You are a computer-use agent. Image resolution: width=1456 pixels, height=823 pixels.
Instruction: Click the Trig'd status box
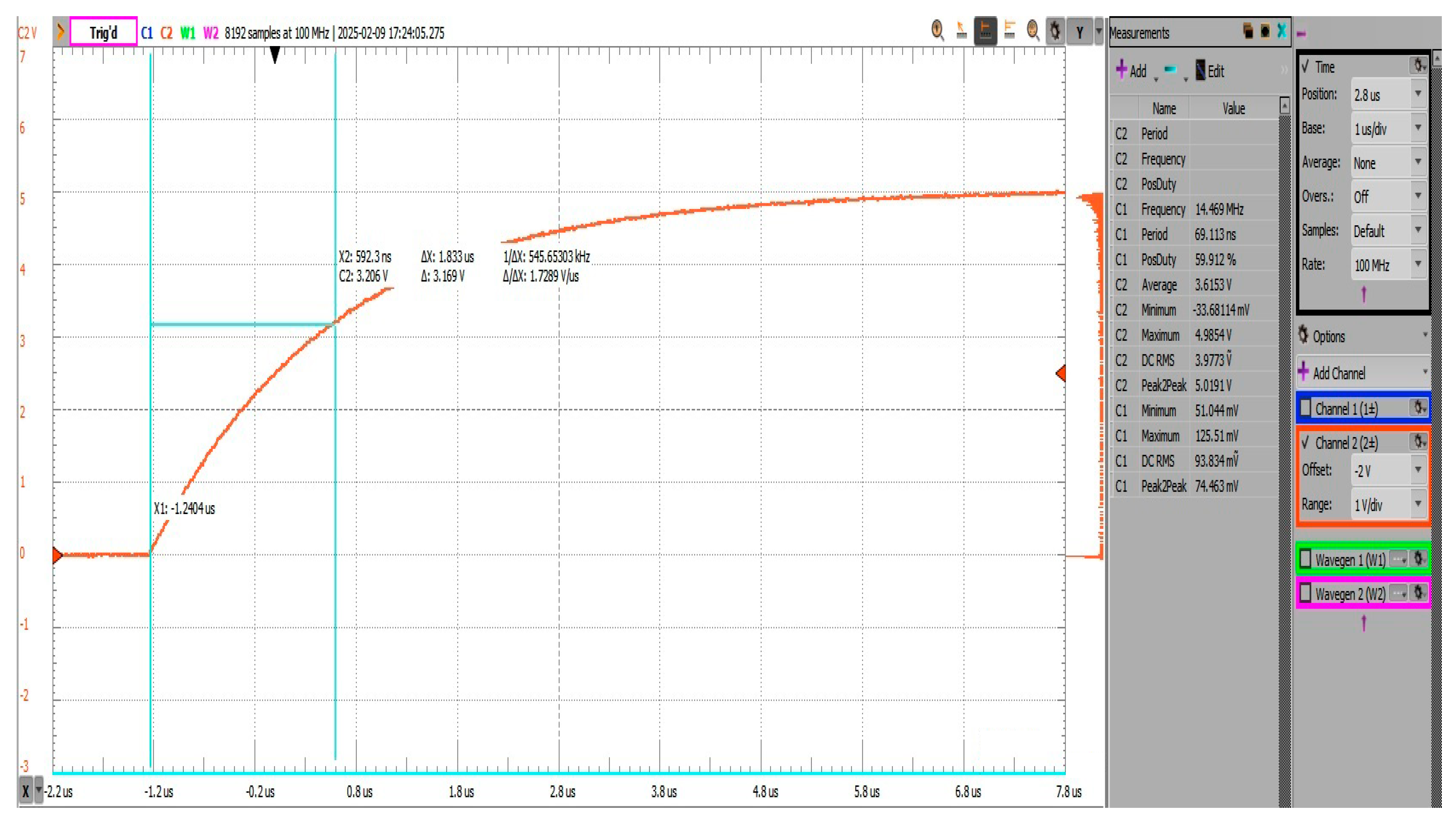103,32
